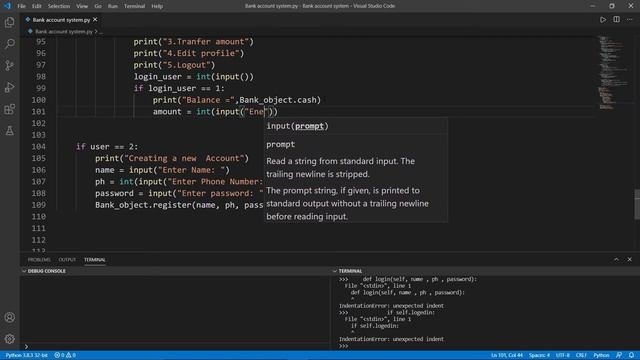
Task: Click Ln 101, Col 44 status entry
Action: (507, 355)
